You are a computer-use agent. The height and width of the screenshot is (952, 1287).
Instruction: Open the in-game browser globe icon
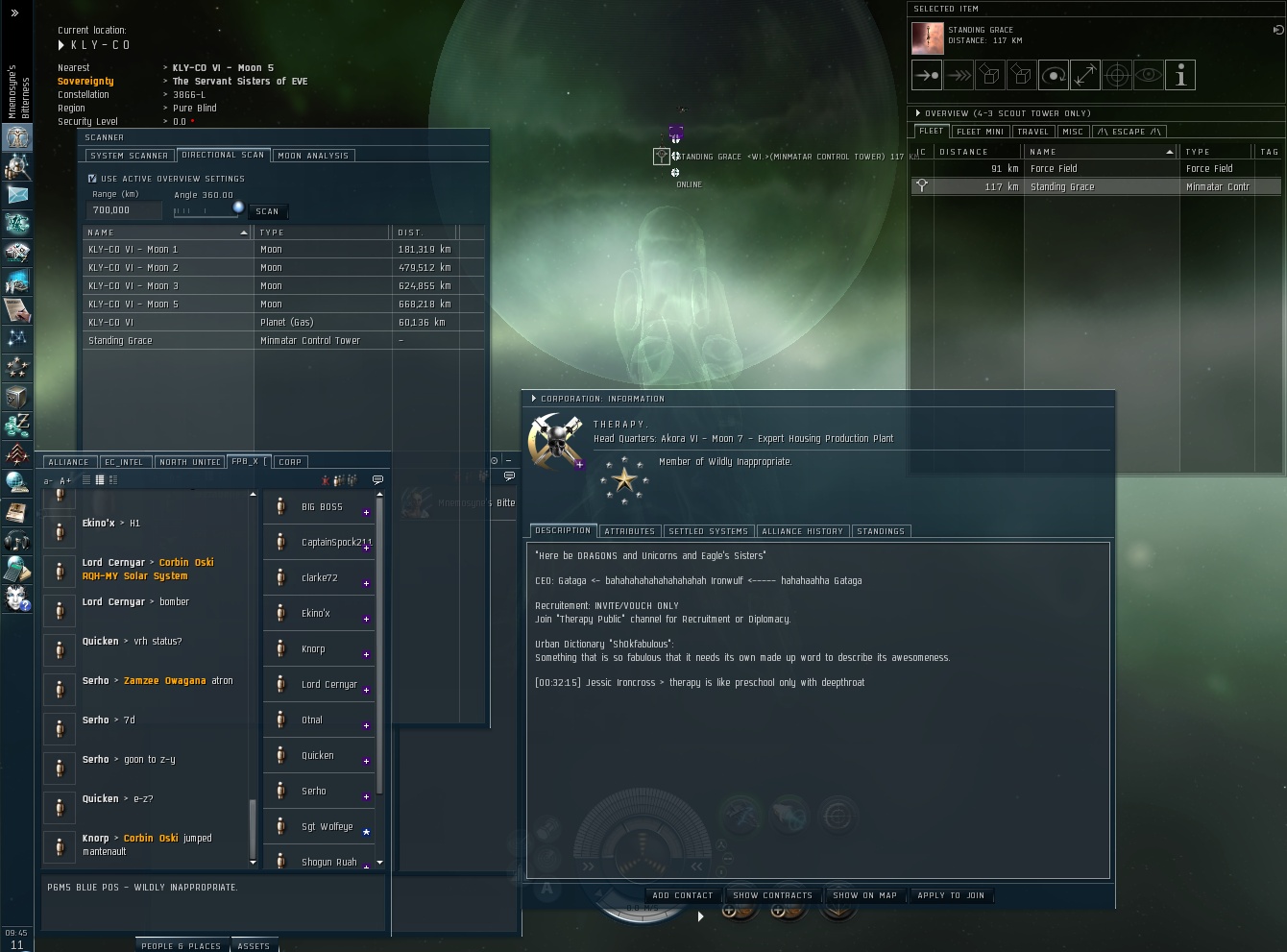17,482
